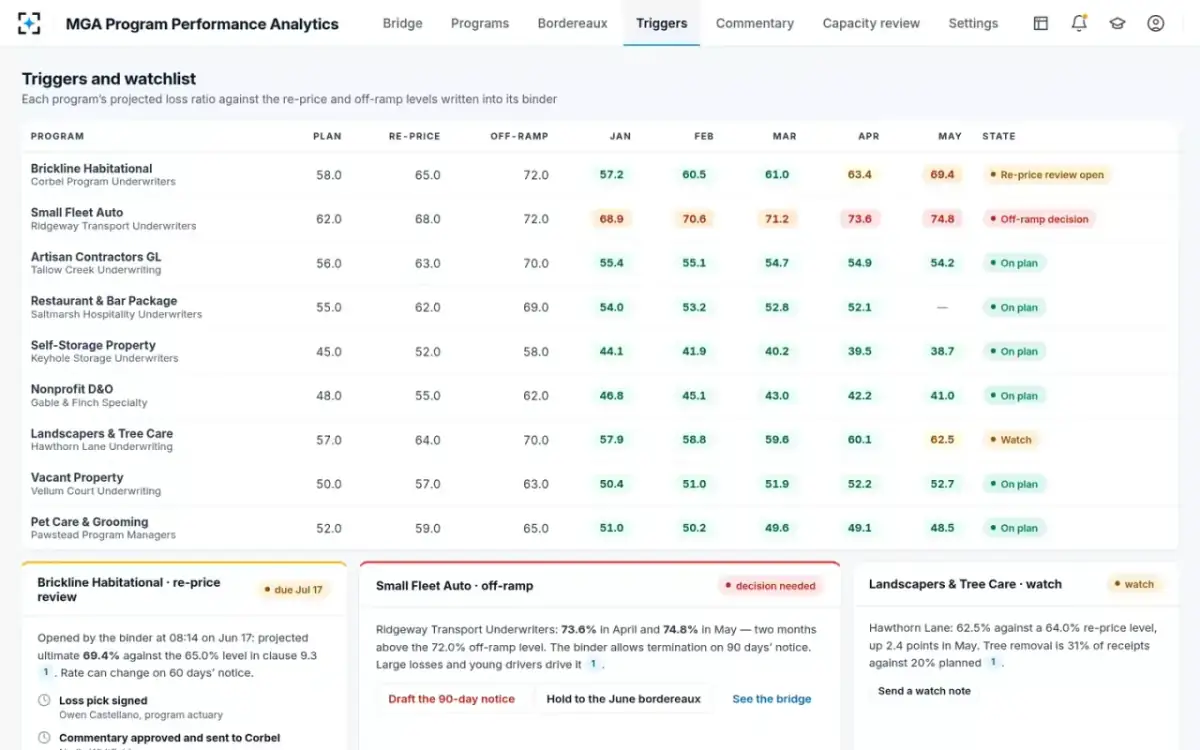
Task: Click Landscapers May value 62.5
Action: click(x=942, y=440)
